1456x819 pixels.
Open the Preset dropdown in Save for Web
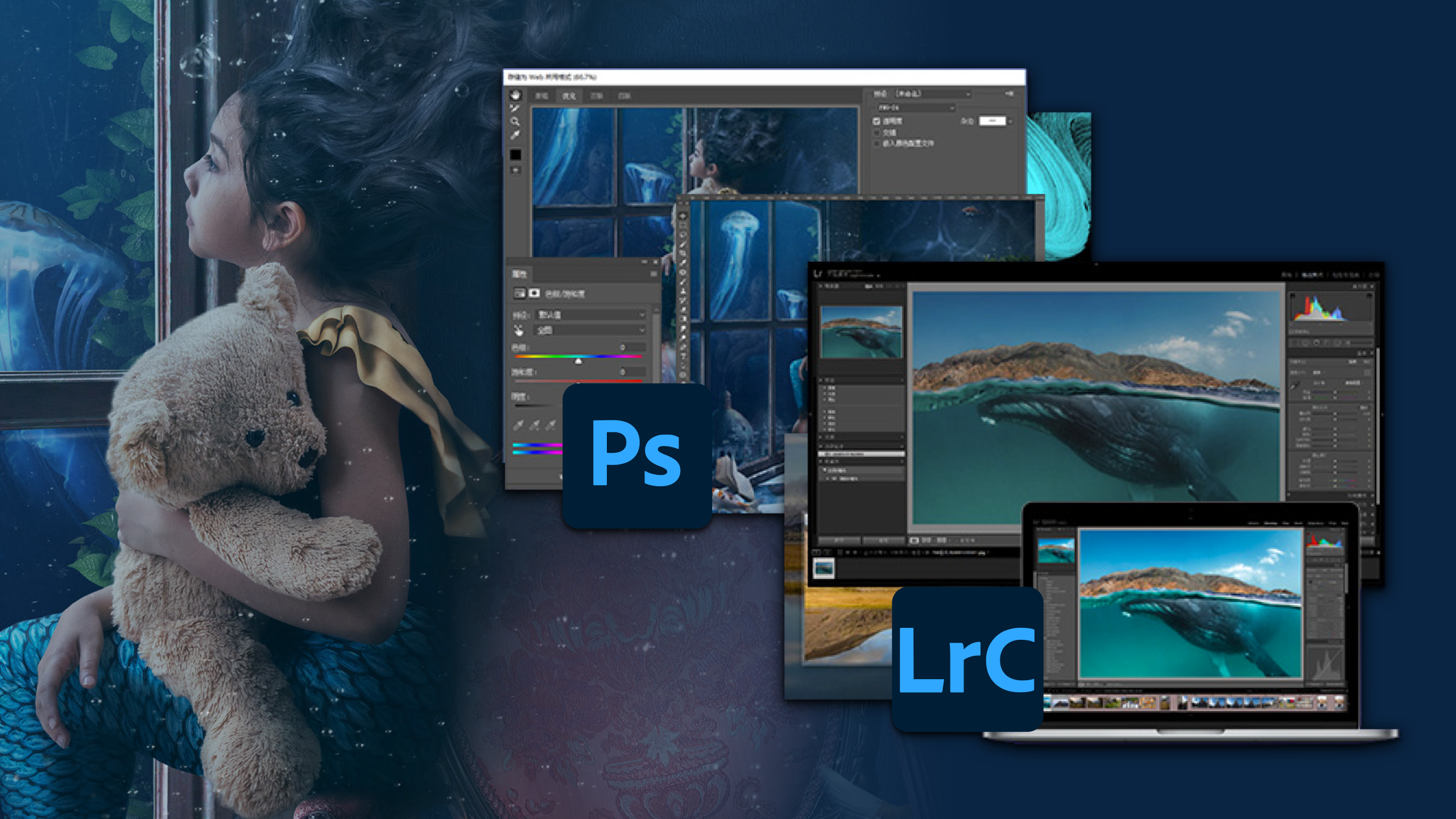click(933, 93)
